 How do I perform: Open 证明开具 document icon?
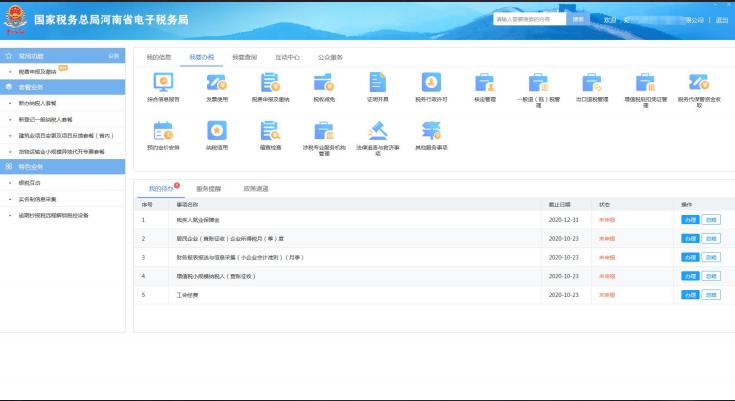[377, 83]
